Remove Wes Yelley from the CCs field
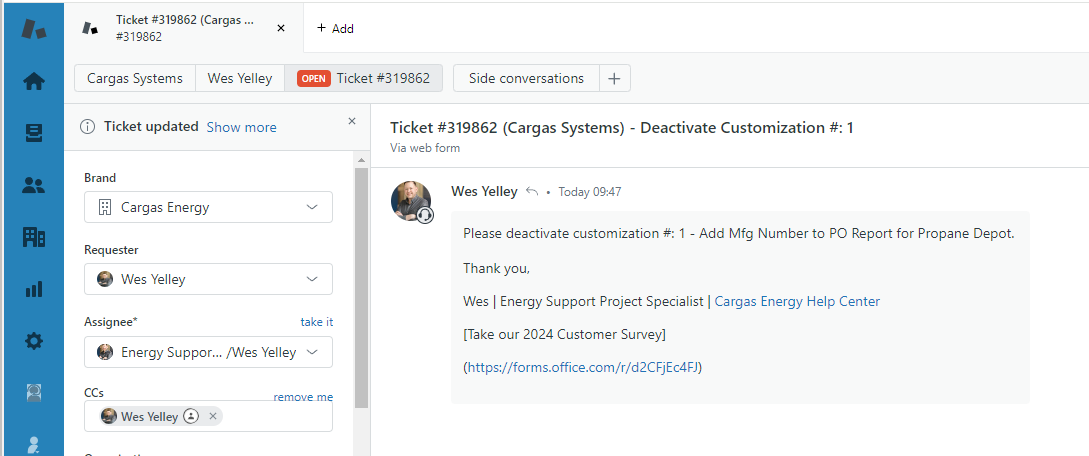This screenshot has width=1089, height=456. point(213,416)
